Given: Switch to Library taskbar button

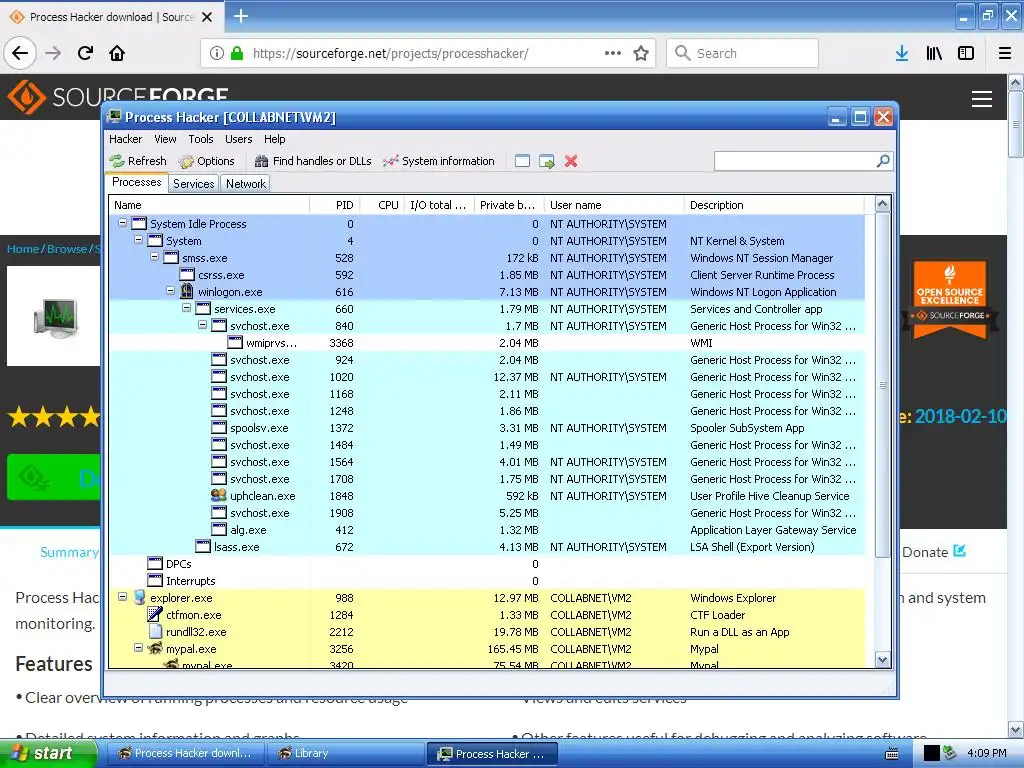Looking at the screenshot, I should (x=344, y=754).
